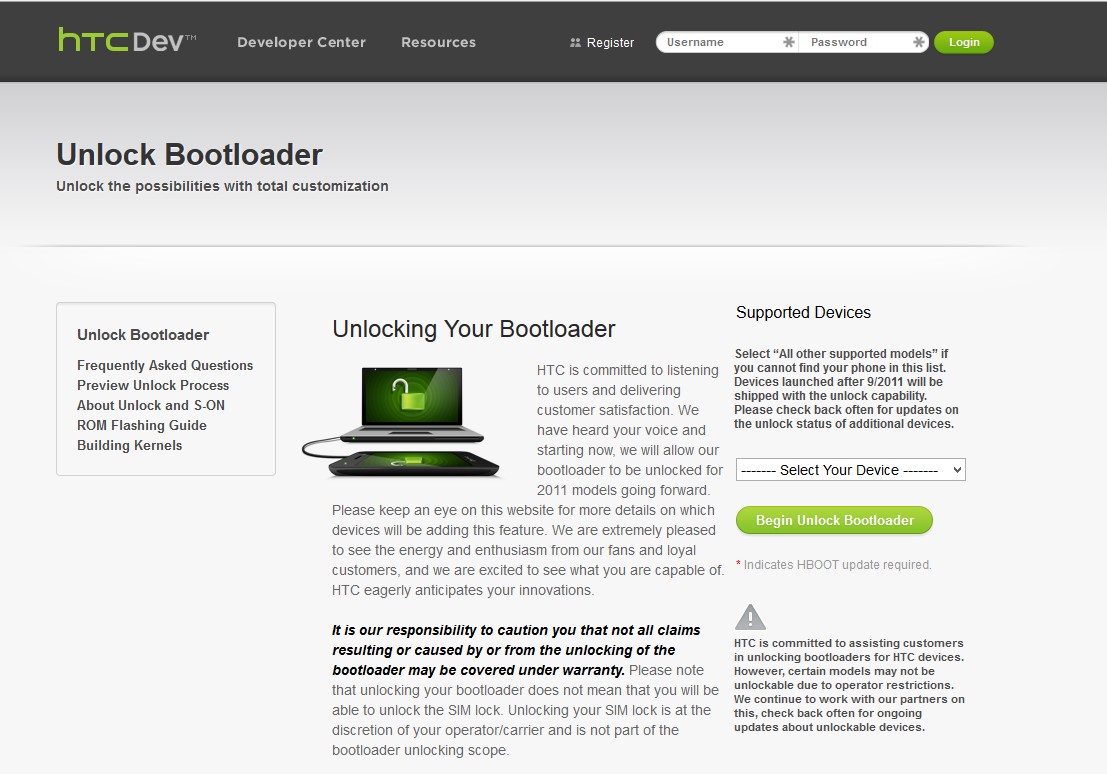This screenshot has height=774, width=1107.
Task: Open Preview Unlock Process link
Action: point(153,385)
